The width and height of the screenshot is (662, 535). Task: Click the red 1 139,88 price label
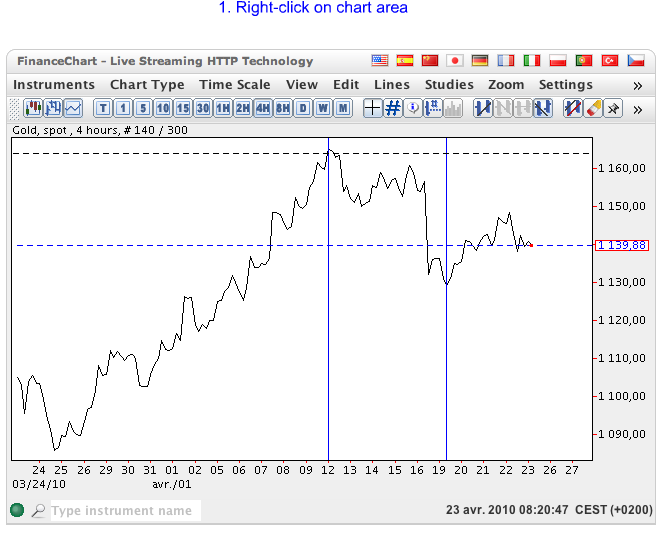point(621,245)
